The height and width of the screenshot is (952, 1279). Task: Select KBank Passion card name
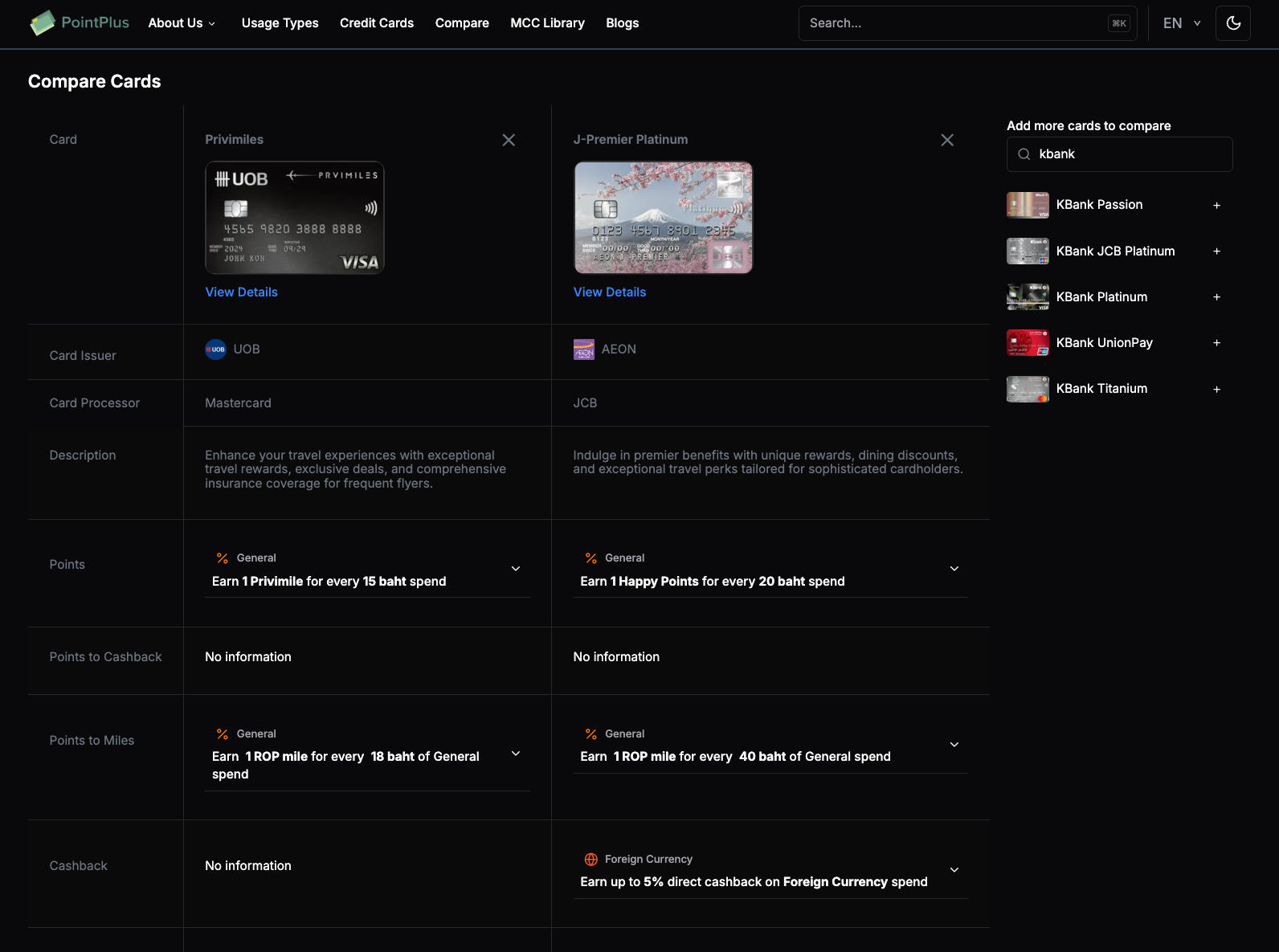coord(1099,205)
